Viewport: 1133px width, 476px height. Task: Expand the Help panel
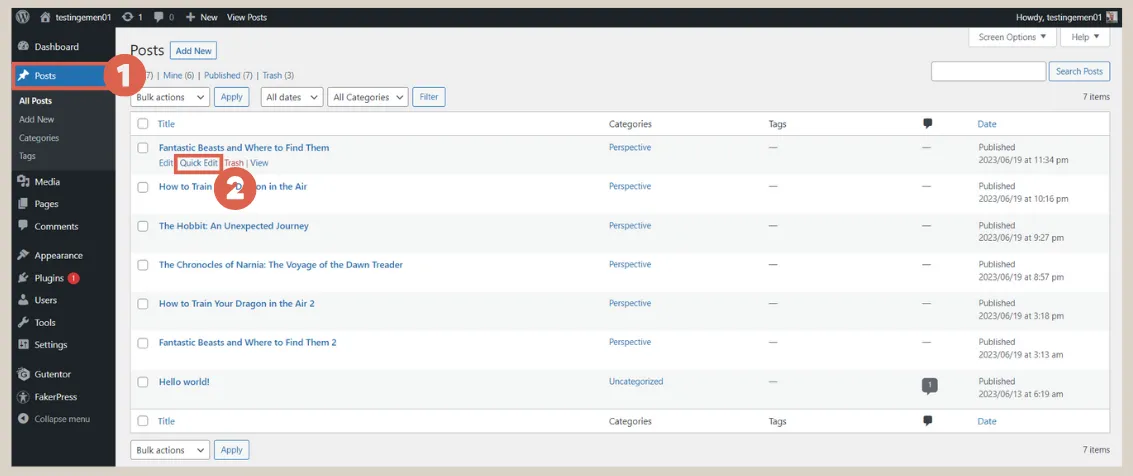coord(1085,37)
